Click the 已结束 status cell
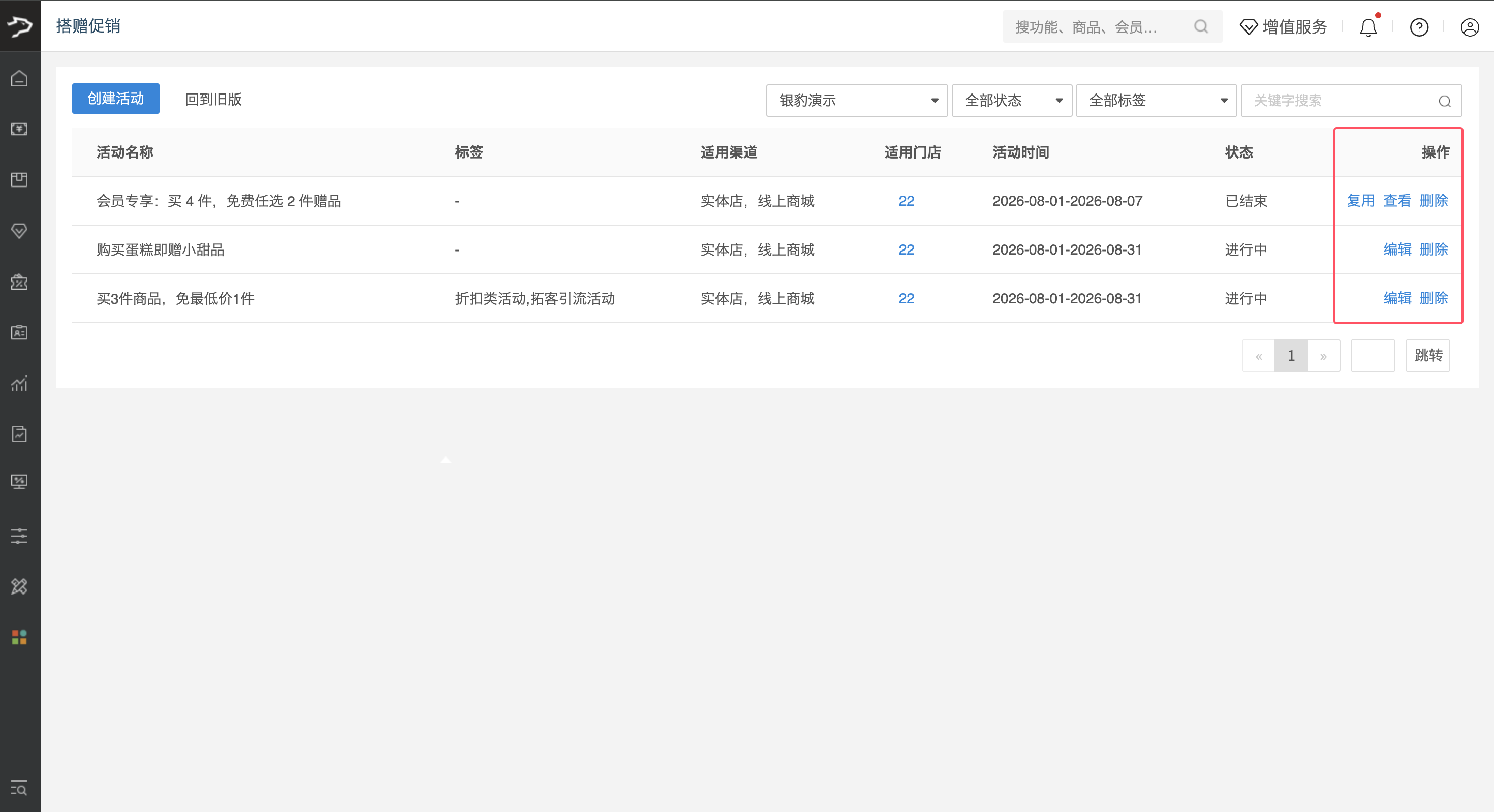This screenshot has width=1494, height=812. point(1246,201)
